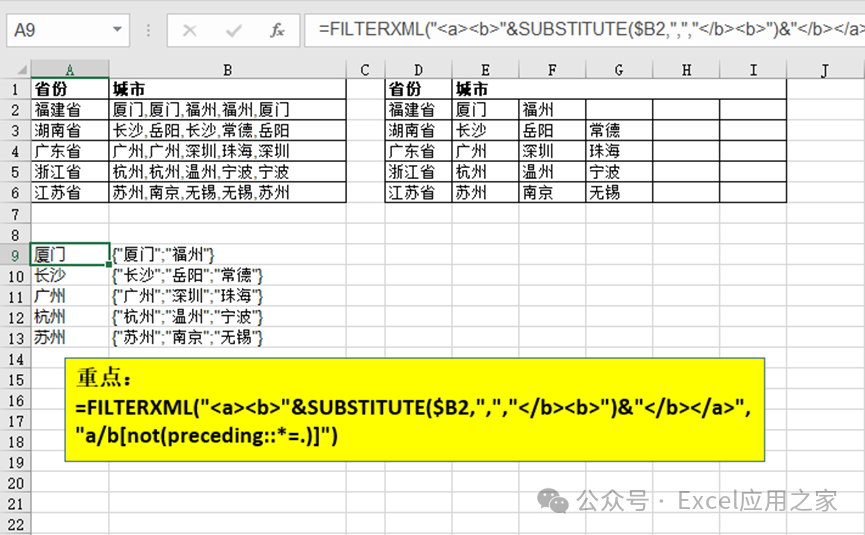The width and height of the screenshot is (865, 535).
Task: Click cell G3 常德
Action: [x=619, y=131]
